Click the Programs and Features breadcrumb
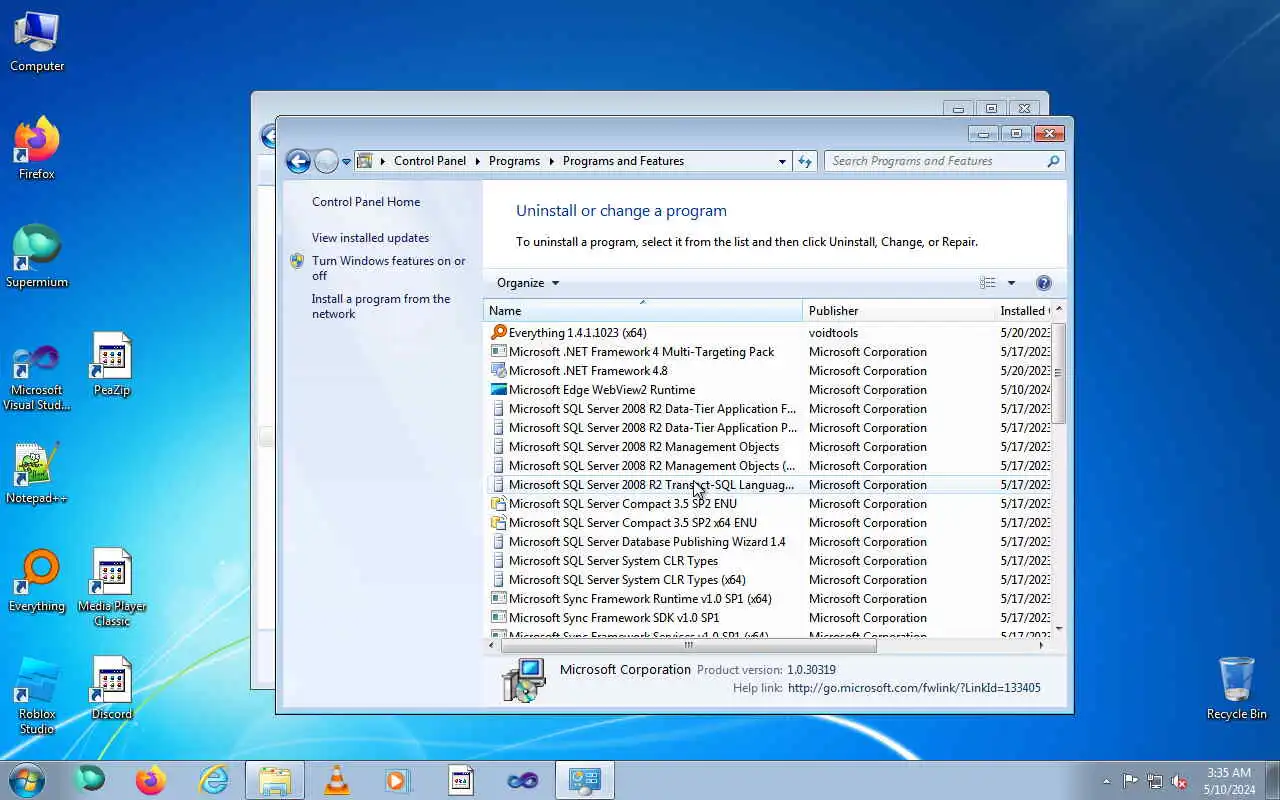 [623, 161]
